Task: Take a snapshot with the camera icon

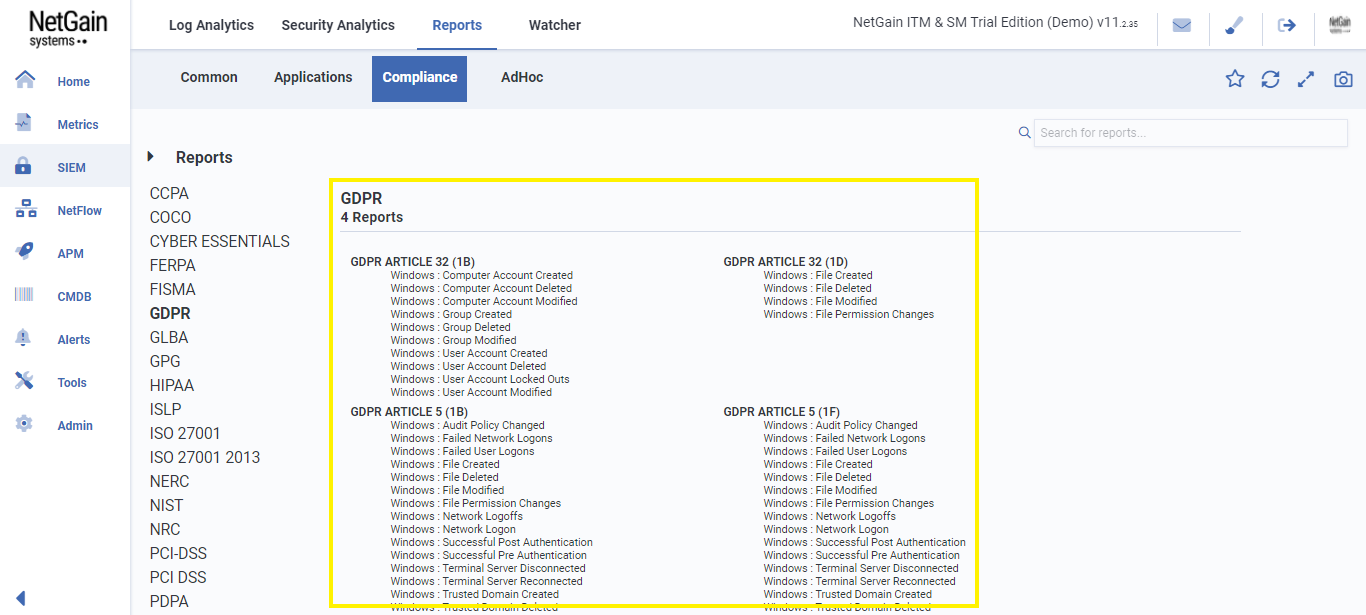Action: pyautogui.click(x=1343, y=79)
